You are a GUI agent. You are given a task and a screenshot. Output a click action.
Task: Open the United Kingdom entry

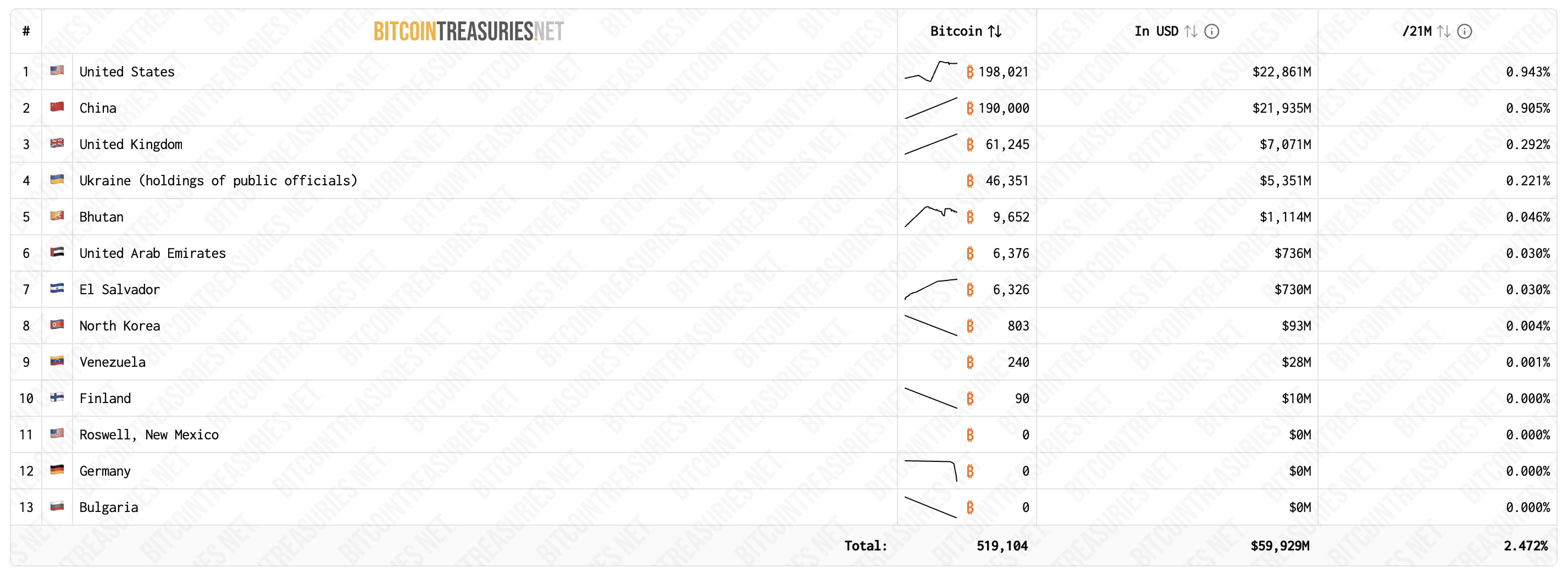coord(131,144)
